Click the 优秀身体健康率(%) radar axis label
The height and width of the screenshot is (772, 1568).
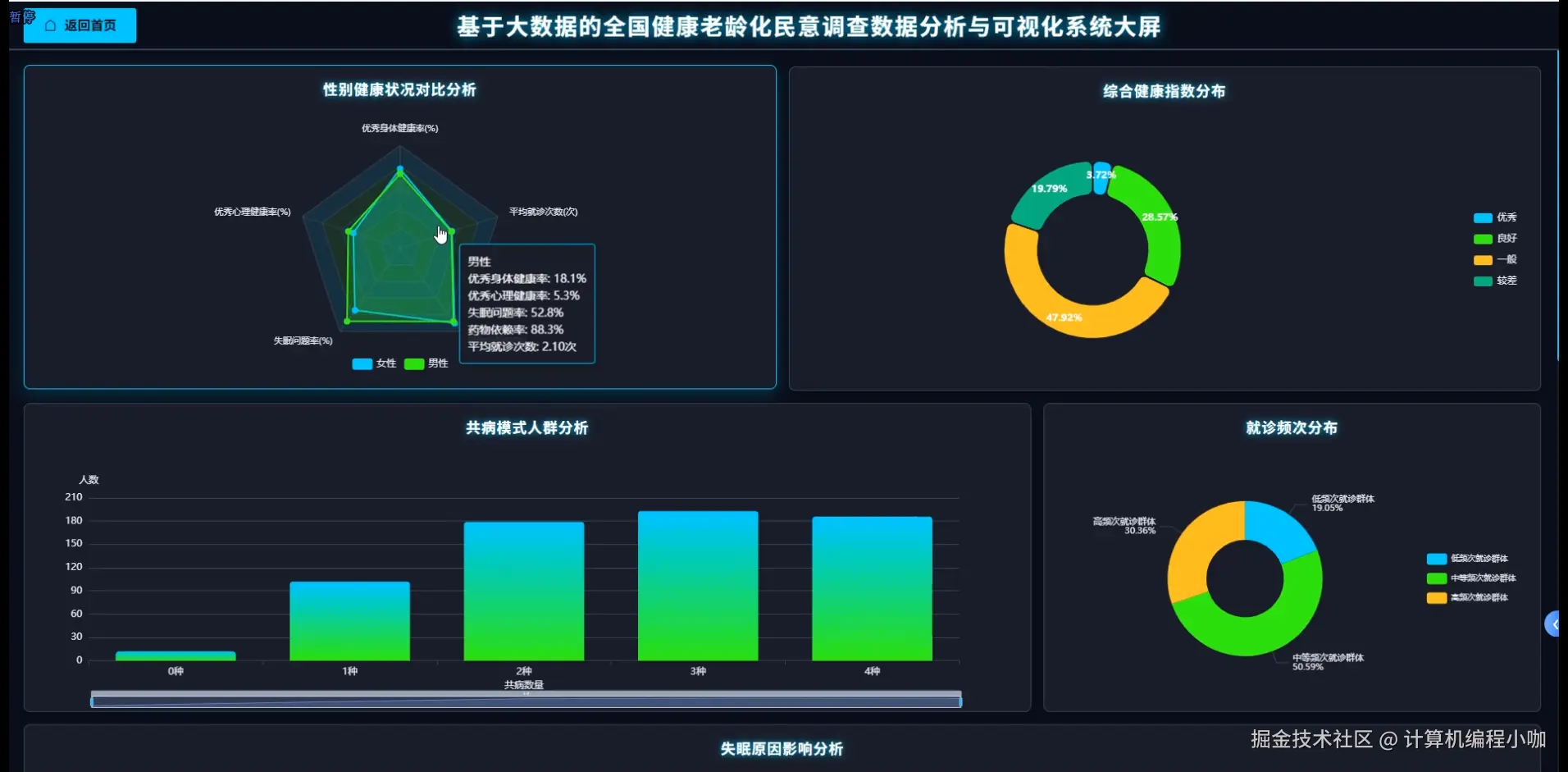[x=400, y=128]
